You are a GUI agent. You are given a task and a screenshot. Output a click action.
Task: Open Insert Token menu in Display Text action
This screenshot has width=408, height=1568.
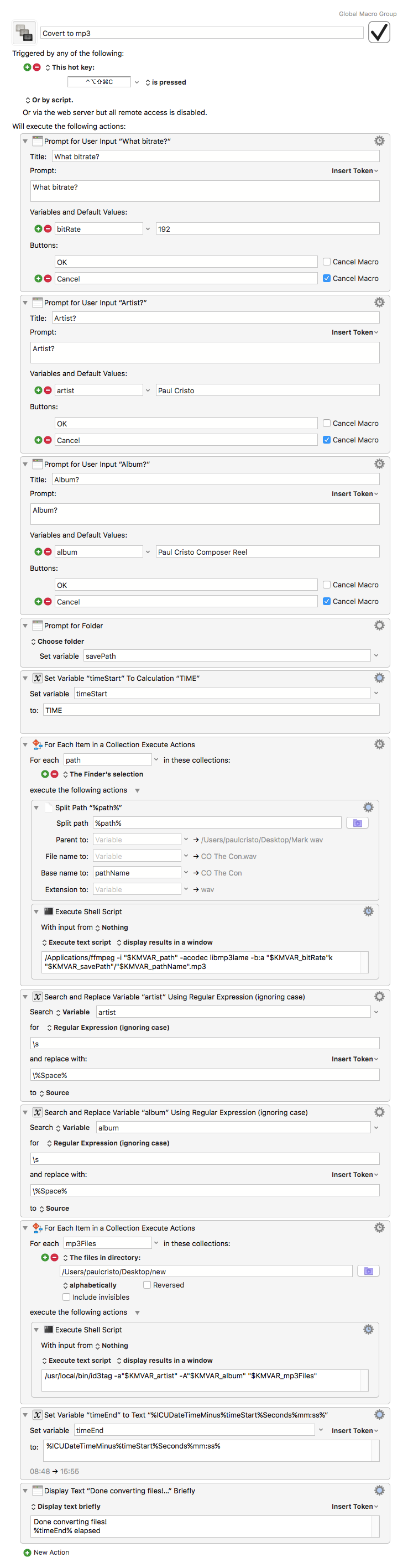pos(355,1507)
